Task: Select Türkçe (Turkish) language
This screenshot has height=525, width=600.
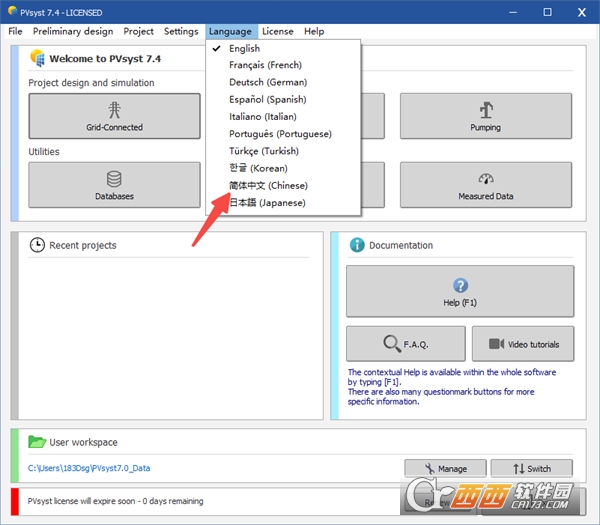Action: (283, 151)
